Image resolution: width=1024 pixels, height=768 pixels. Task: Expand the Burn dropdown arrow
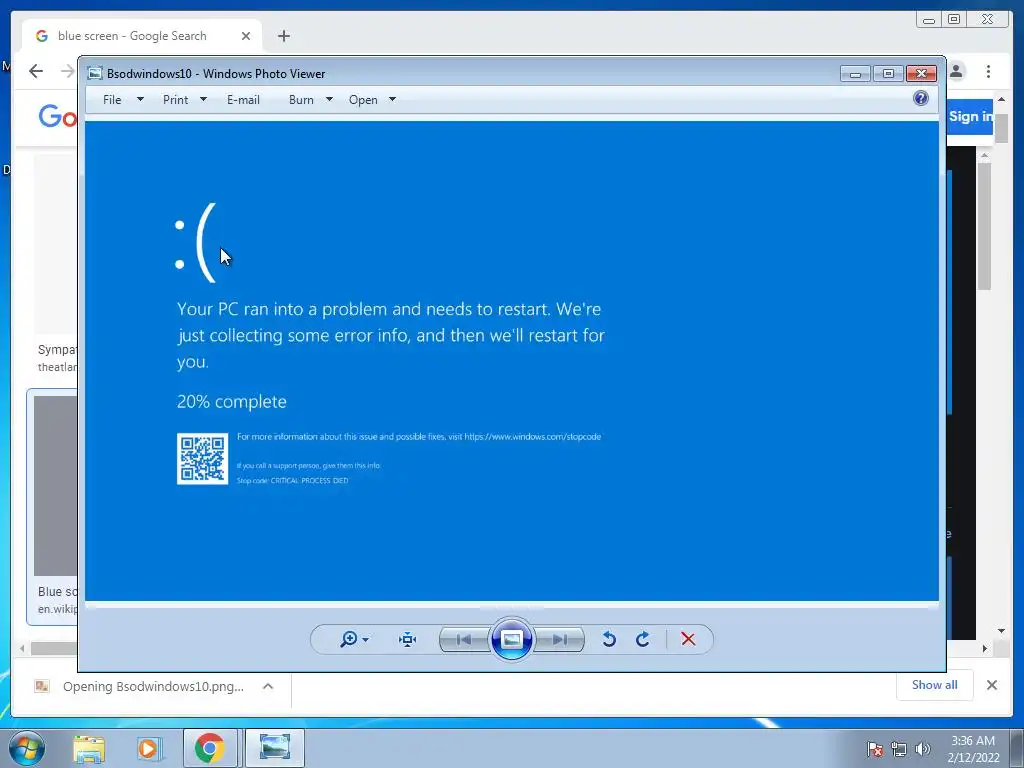[329, 99]
